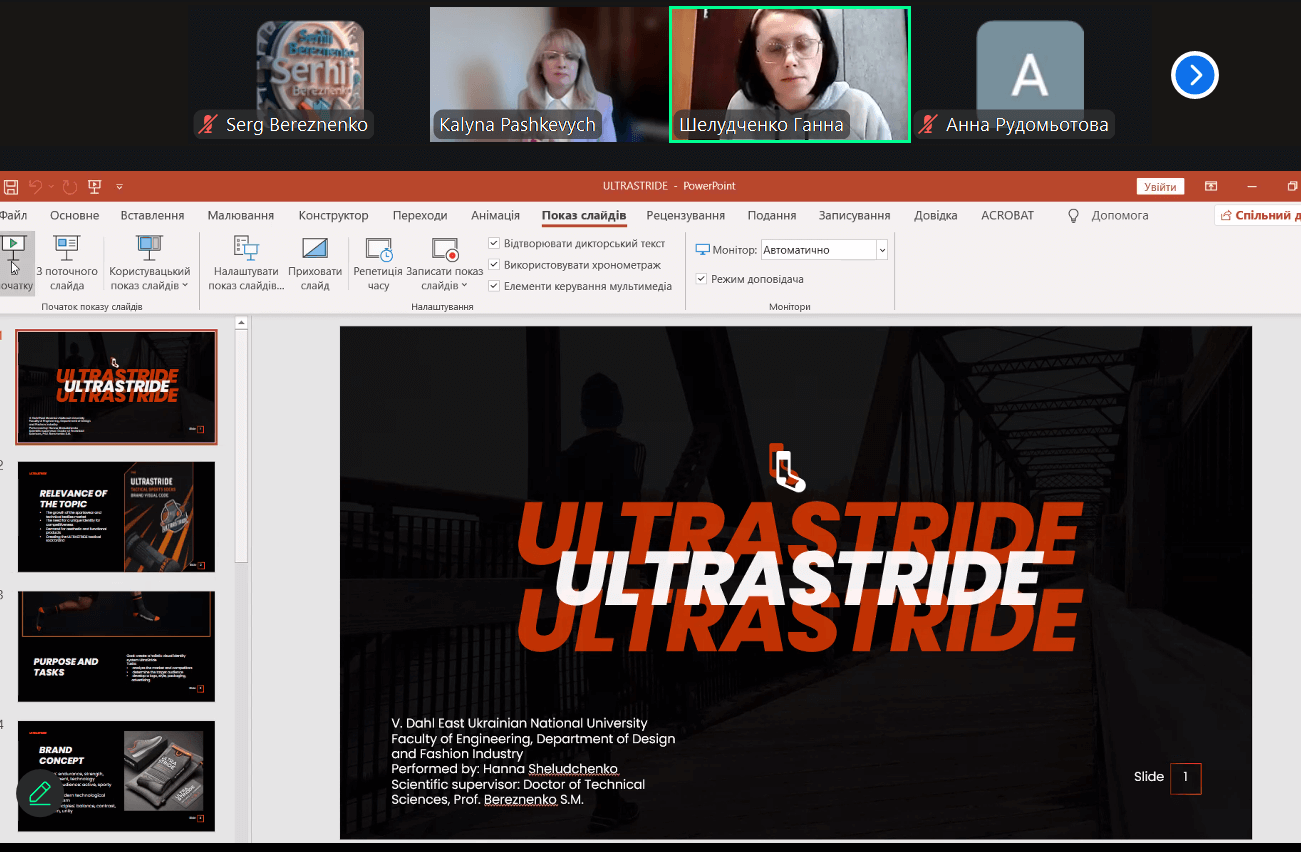The height and width of the screenshot is (852, 1301).
Task: Click the green pencil annotation button
Action: tap(40, 793)
